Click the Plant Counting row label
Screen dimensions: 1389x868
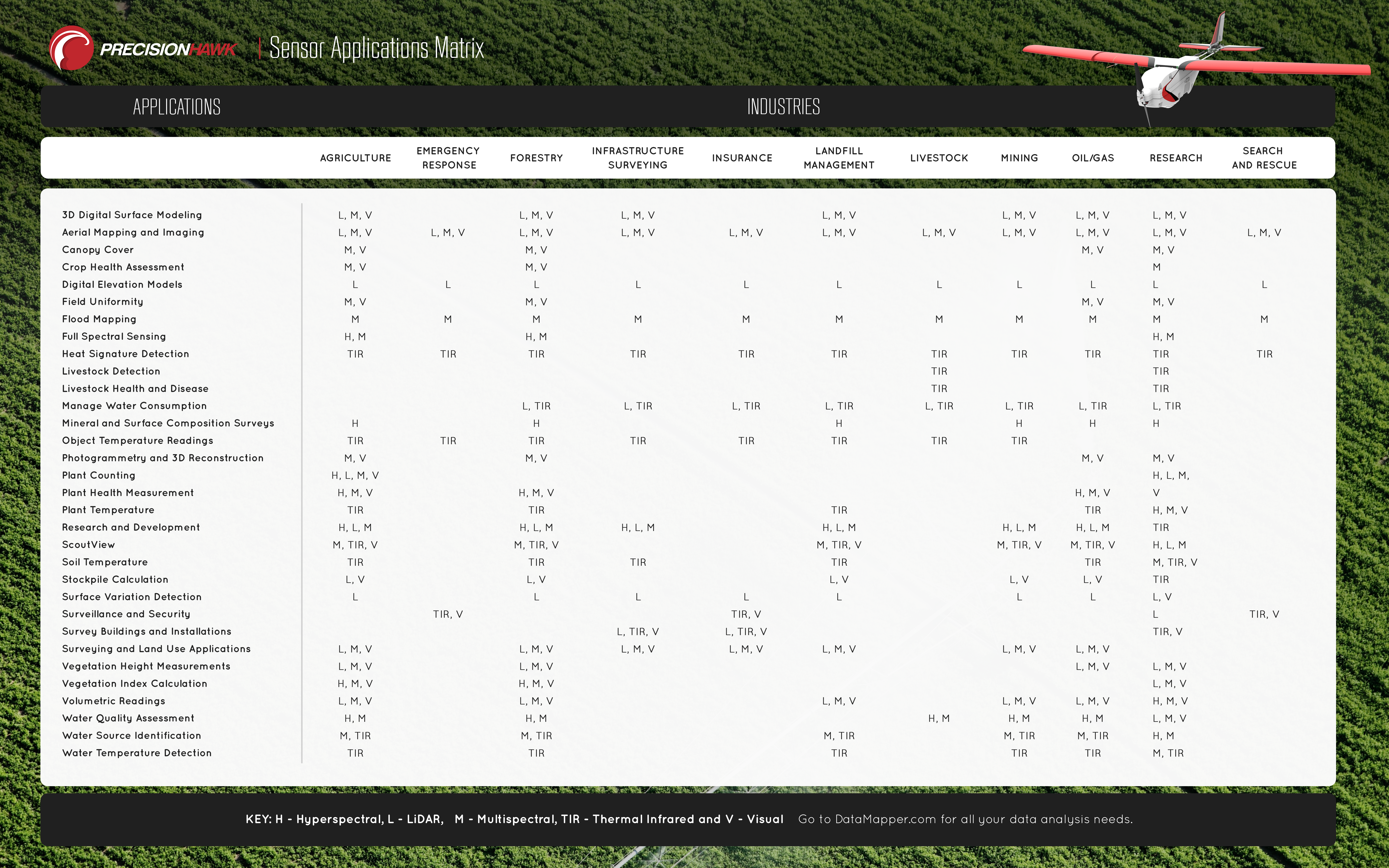[x=99, y=475]
